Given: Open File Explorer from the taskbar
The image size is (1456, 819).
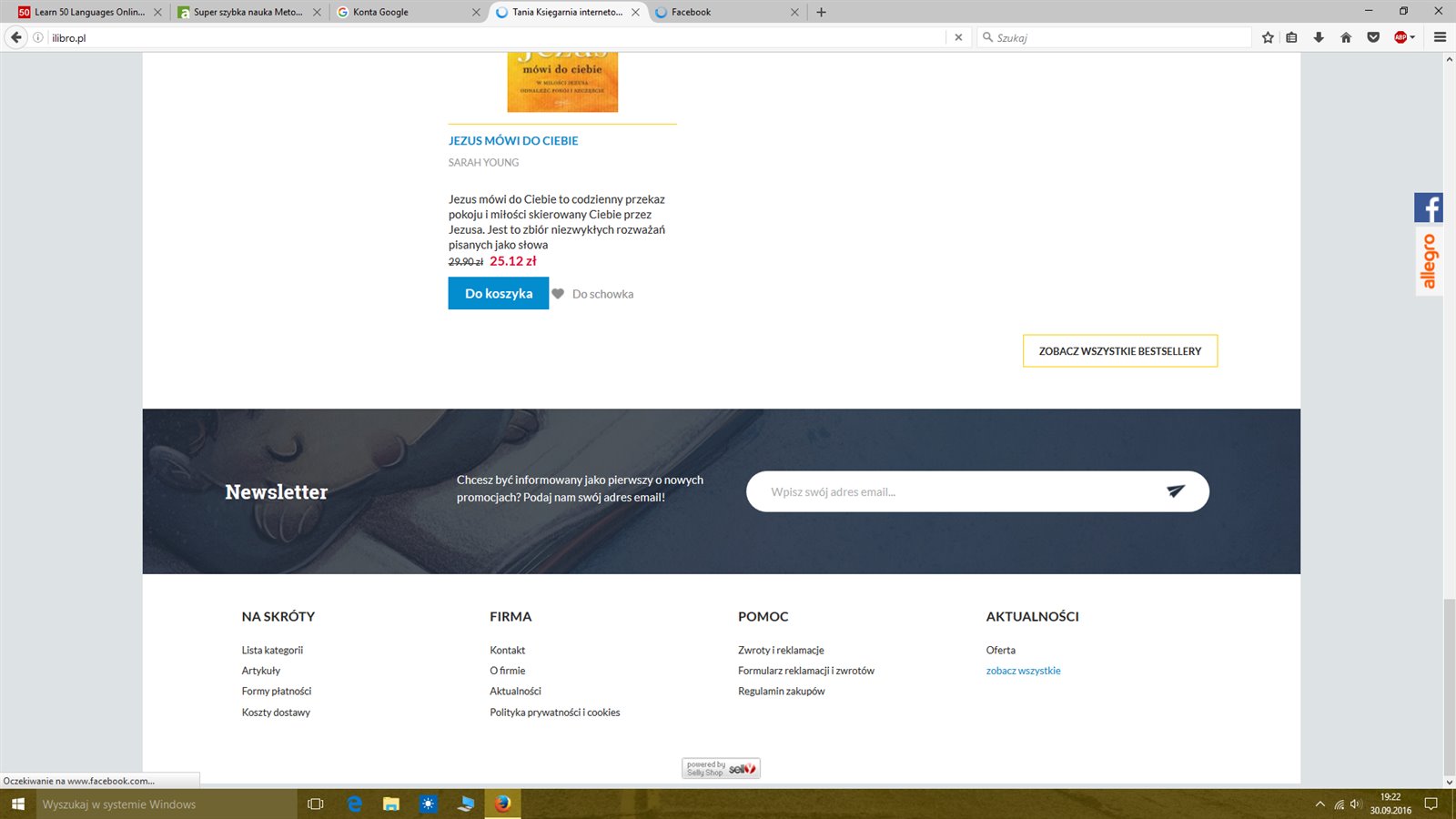Looking at the screenshot, I should tap(391, 804).
